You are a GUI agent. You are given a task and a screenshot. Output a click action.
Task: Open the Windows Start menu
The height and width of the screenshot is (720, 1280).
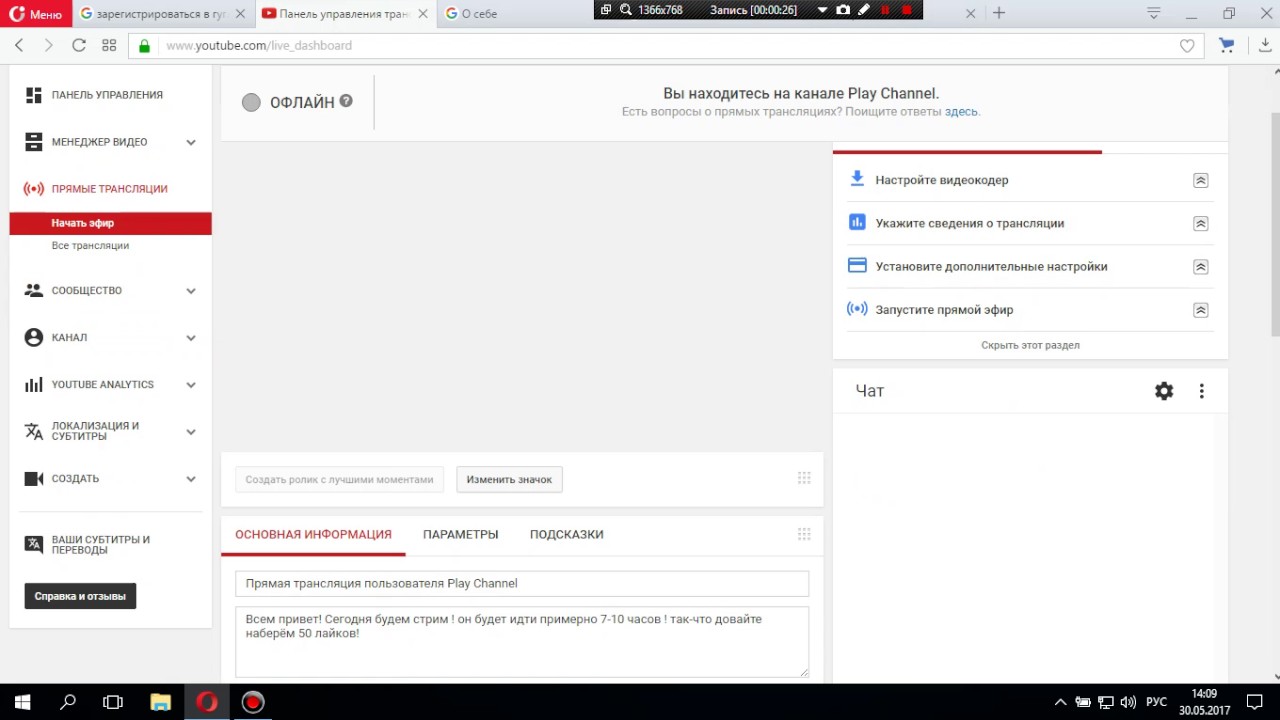point(22,702)
